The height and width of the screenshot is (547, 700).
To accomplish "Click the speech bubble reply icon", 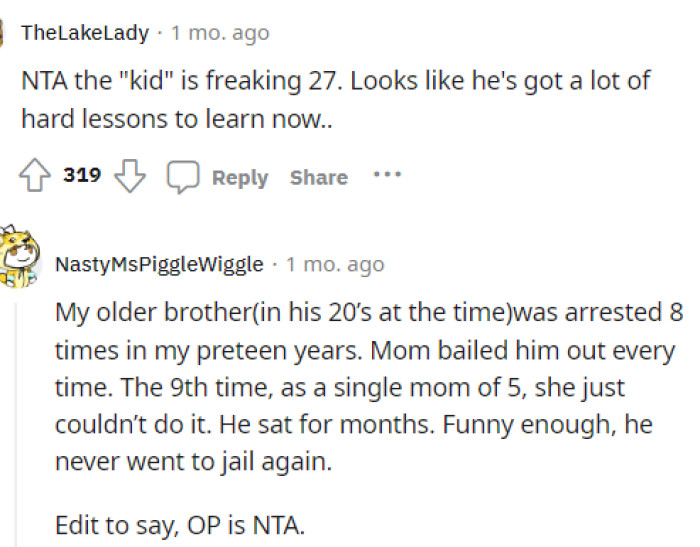I will (182, 177).
